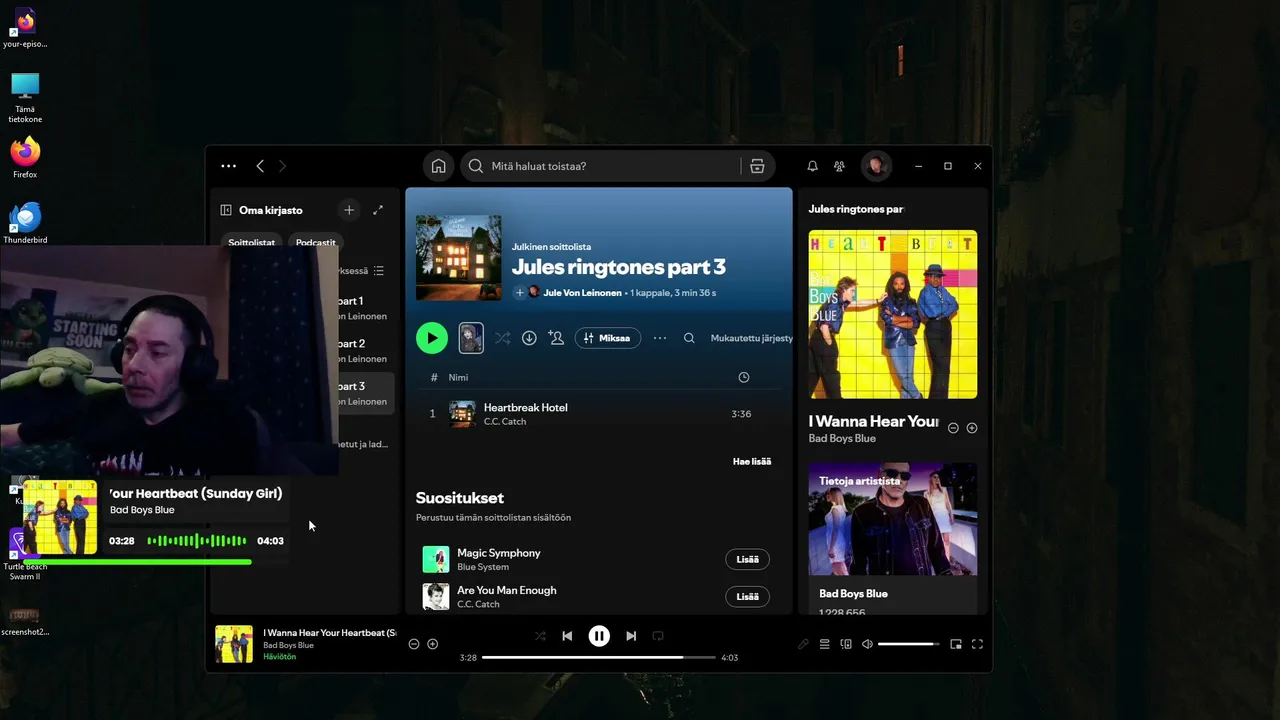
Task: Click the Miksaa button
Action: pyautogui.click(x=608, y=338)
